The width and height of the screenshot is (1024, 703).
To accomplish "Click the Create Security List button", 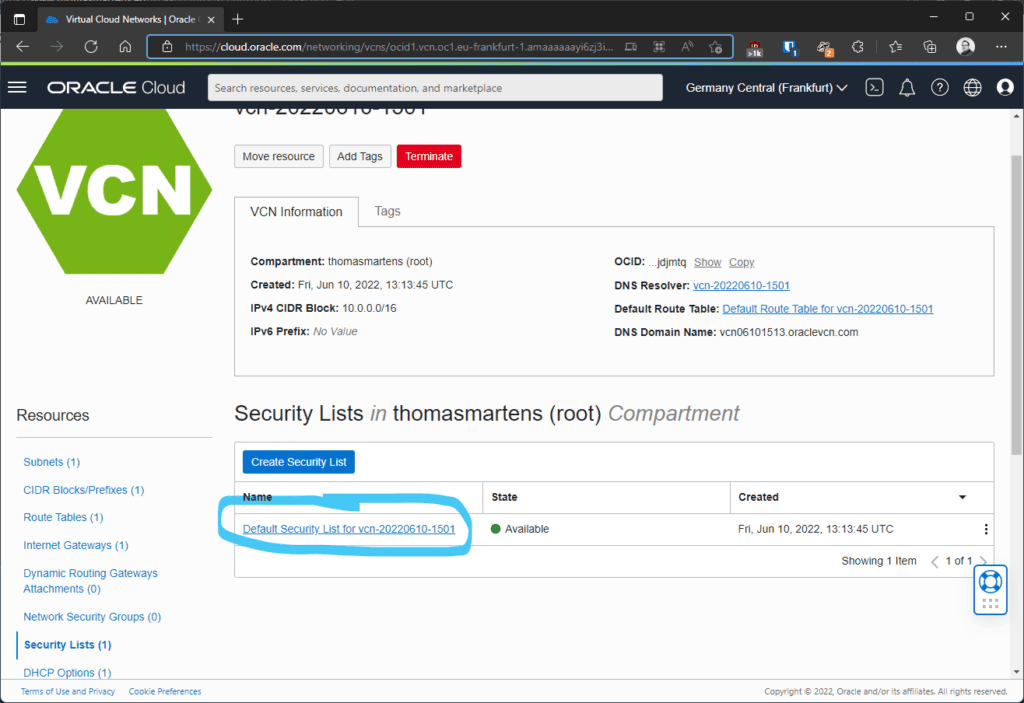I will tap(298, 461).
